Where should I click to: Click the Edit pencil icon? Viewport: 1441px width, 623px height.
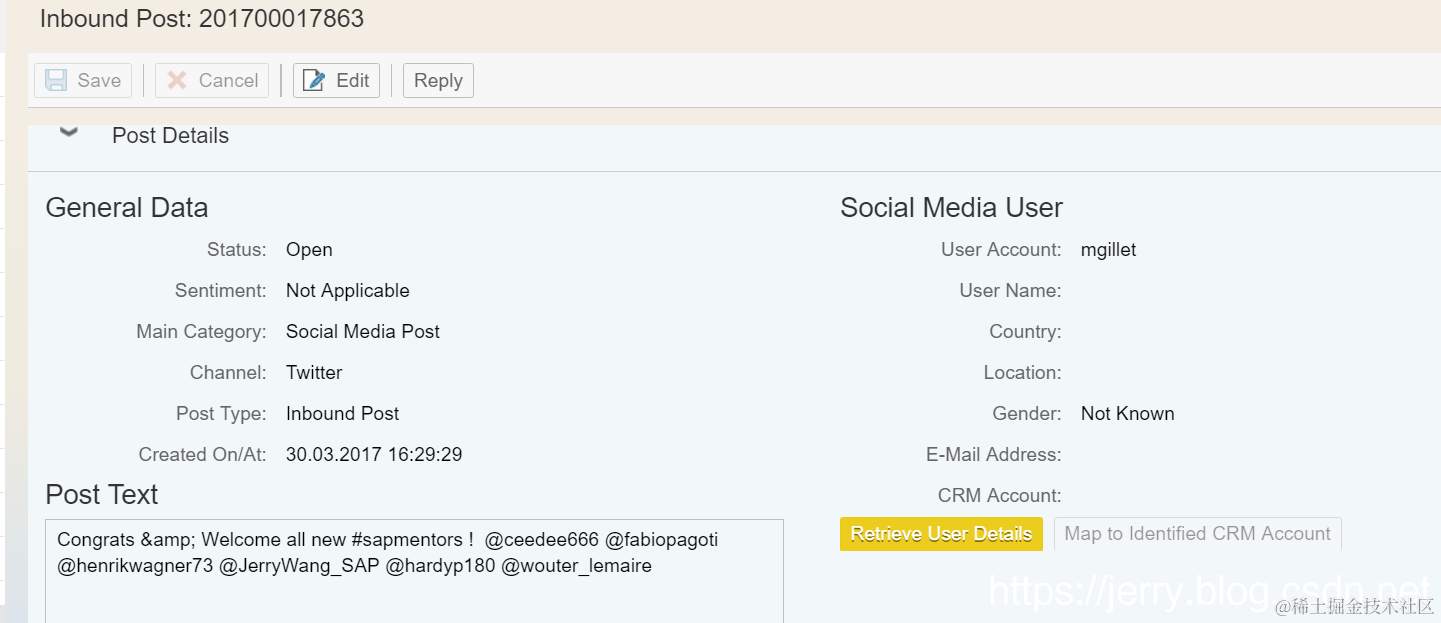(x=314, y=81)
